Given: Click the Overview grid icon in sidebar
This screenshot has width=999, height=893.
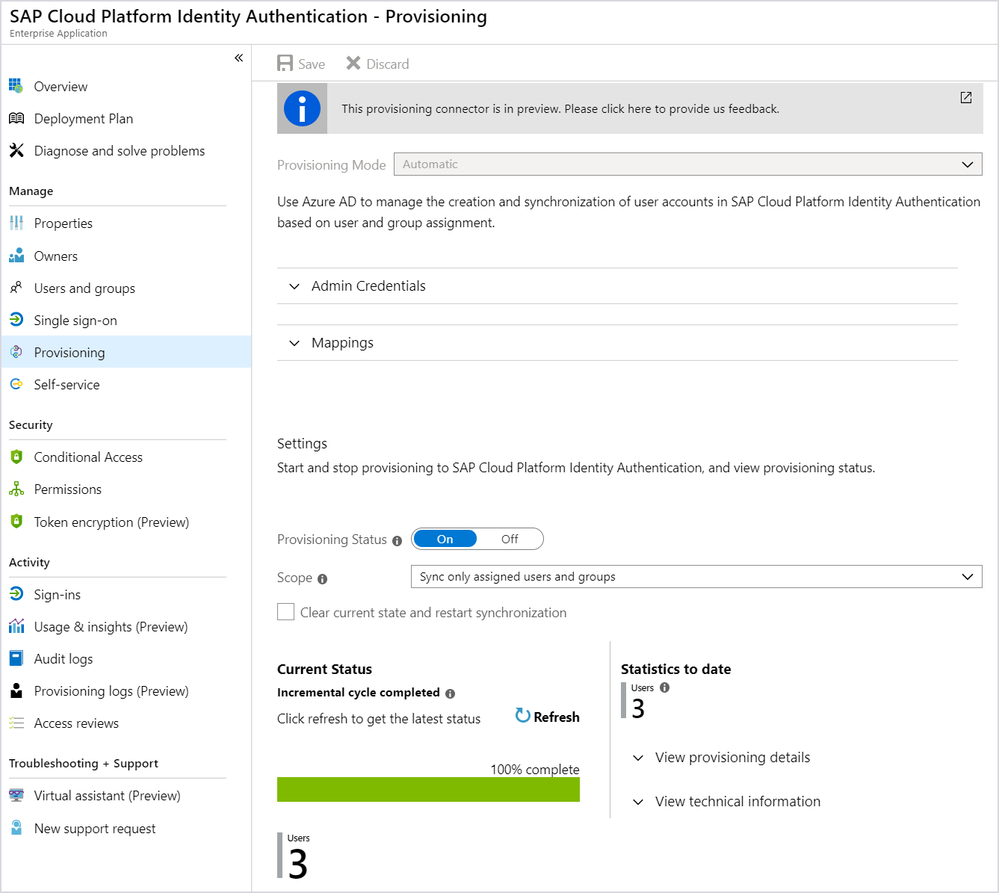Looking at the screenshot, I should pyautogui.click(x=16, y=87).
